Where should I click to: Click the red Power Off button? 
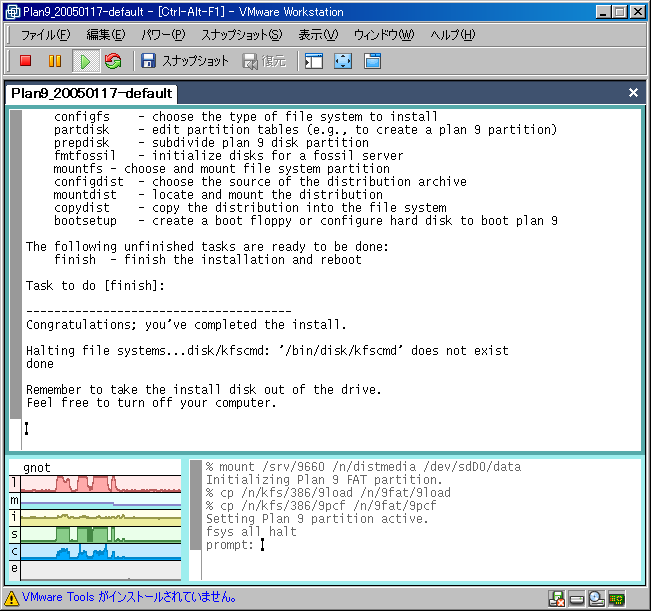(x=26, y=61)
